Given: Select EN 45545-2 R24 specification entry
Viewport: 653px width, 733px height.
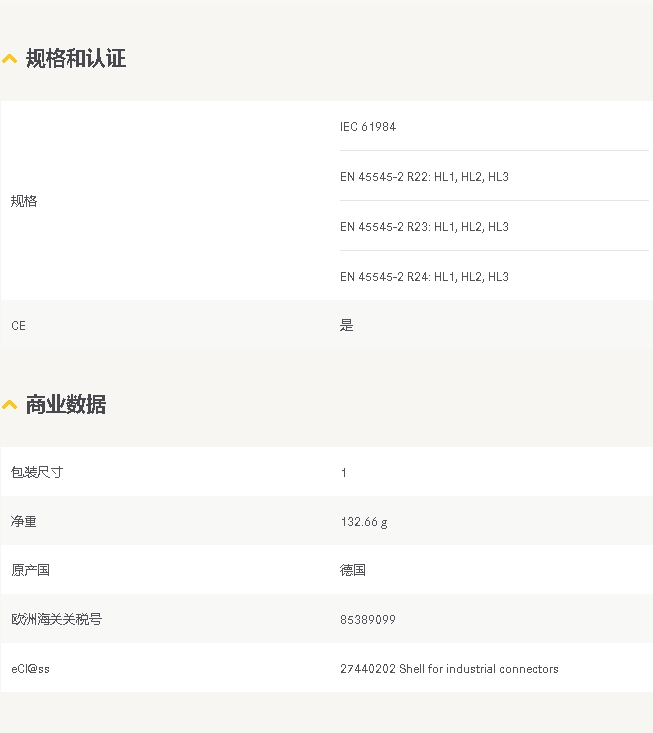Looking at the screenshot, I should click(x=424, y=277).
